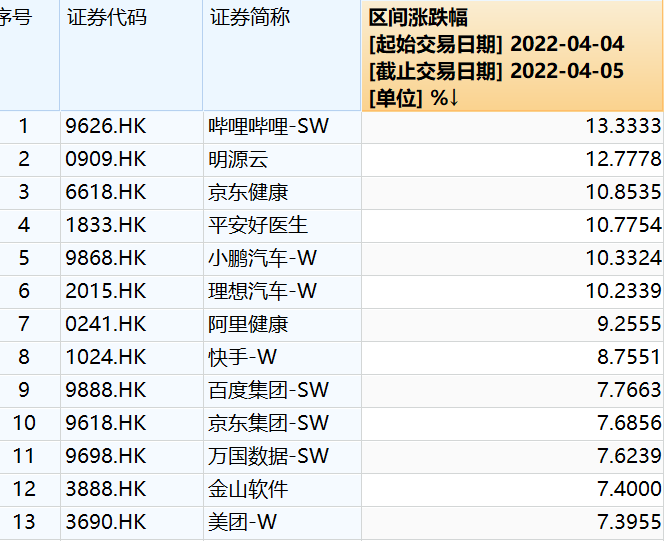Click the 证券代码 column header
The width and height of the screenshot is (667, 541).
coord(106,18)
